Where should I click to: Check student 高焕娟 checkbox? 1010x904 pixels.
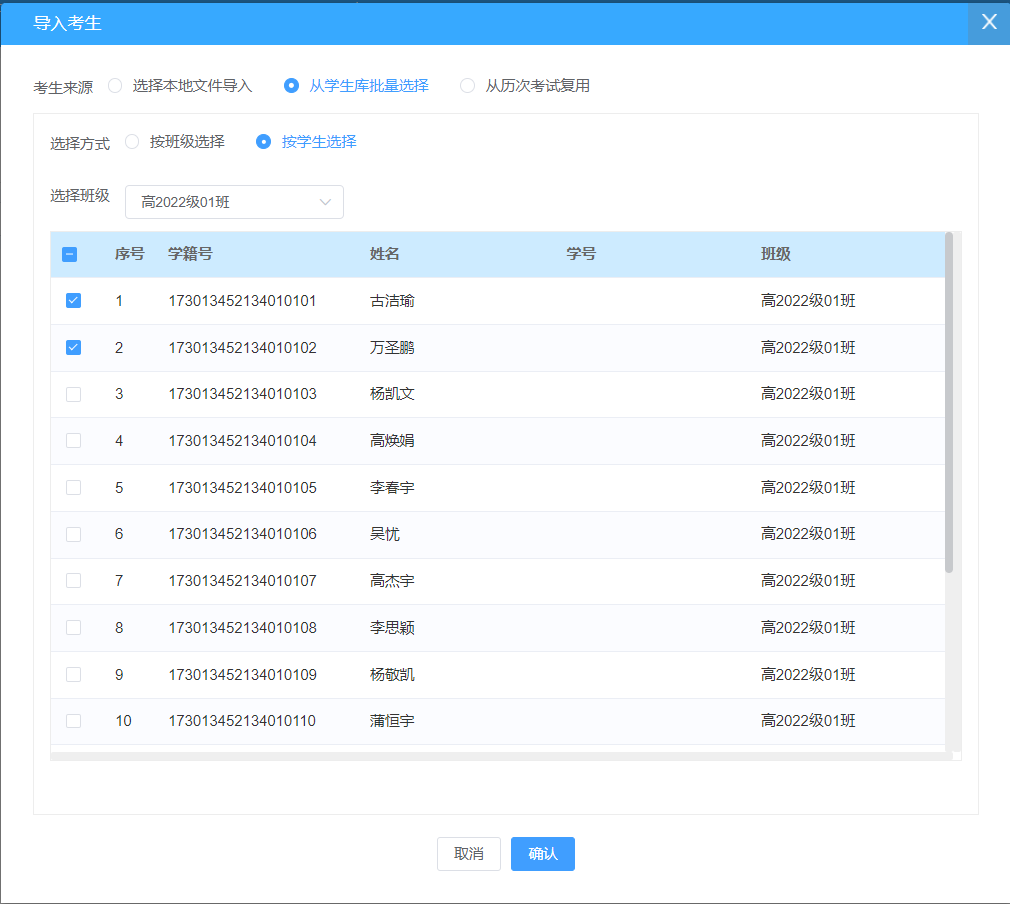pos(73,441)
